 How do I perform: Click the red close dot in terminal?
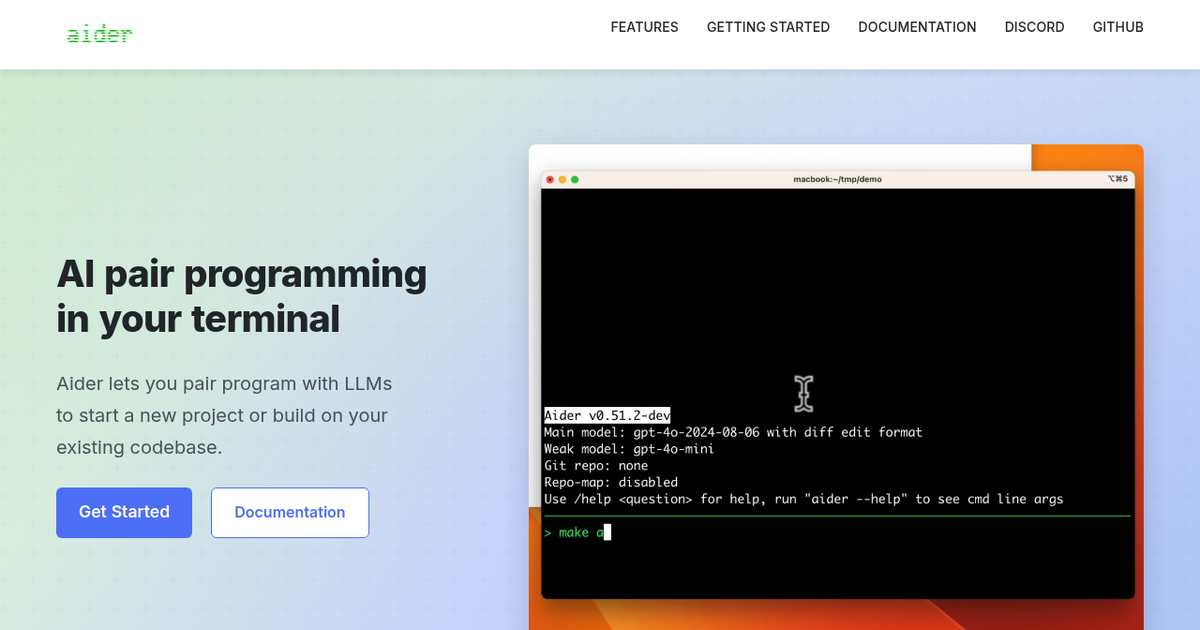550,179
